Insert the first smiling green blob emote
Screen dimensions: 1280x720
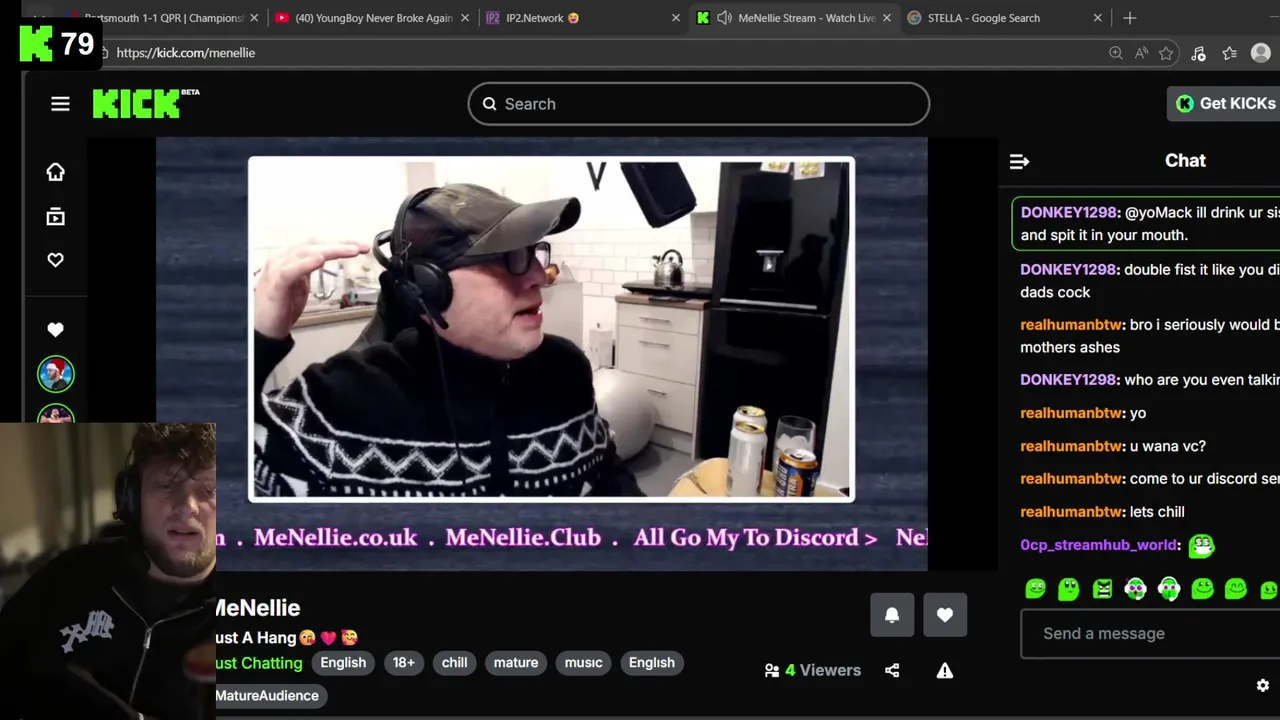coord(1035,589)
